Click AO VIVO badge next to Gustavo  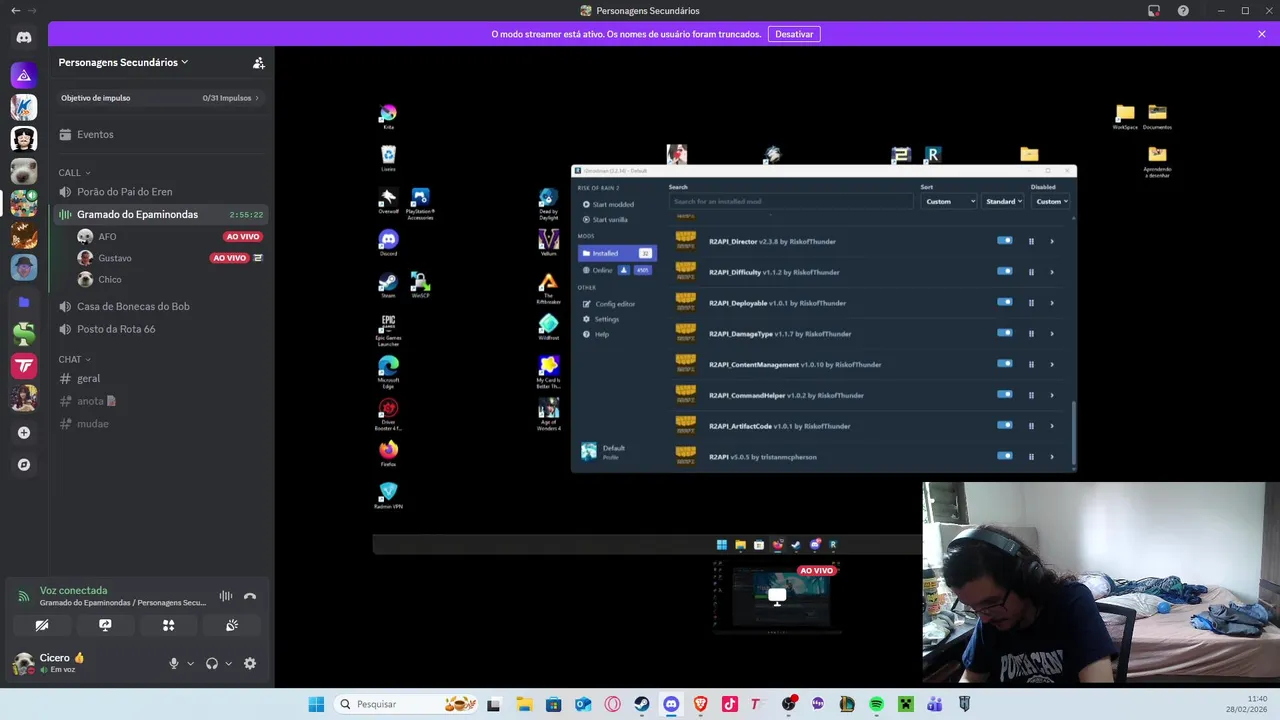[229, 258]
